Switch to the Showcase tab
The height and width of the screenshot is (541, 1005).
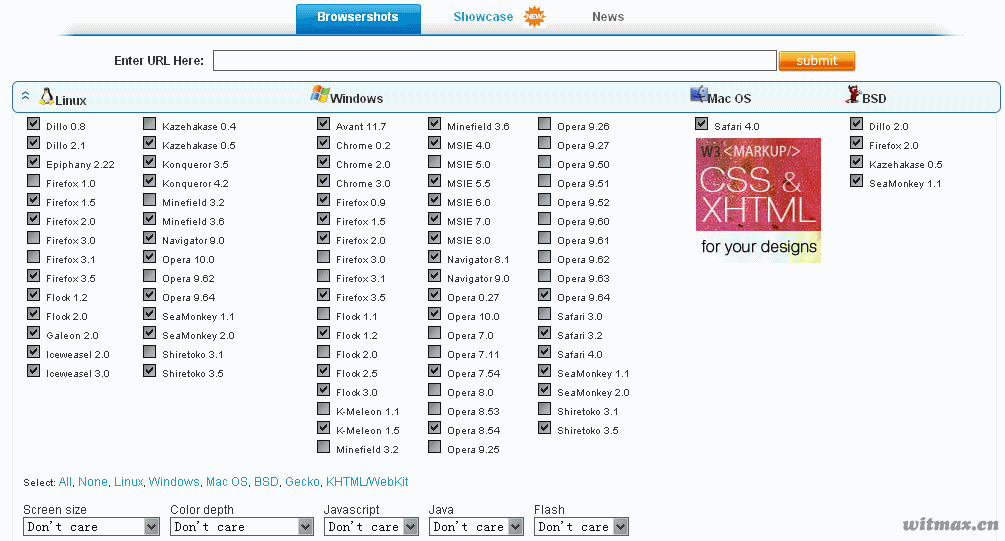(x=483, y=17)
